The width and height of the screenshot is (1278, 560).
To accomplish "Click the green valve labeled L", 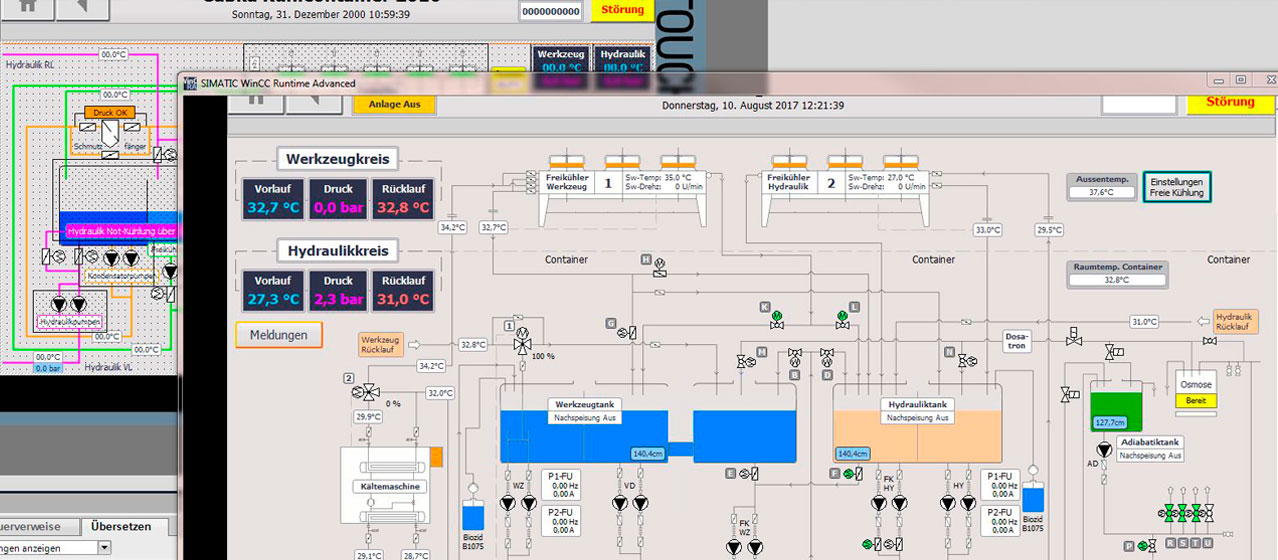I will coord(841,319).
